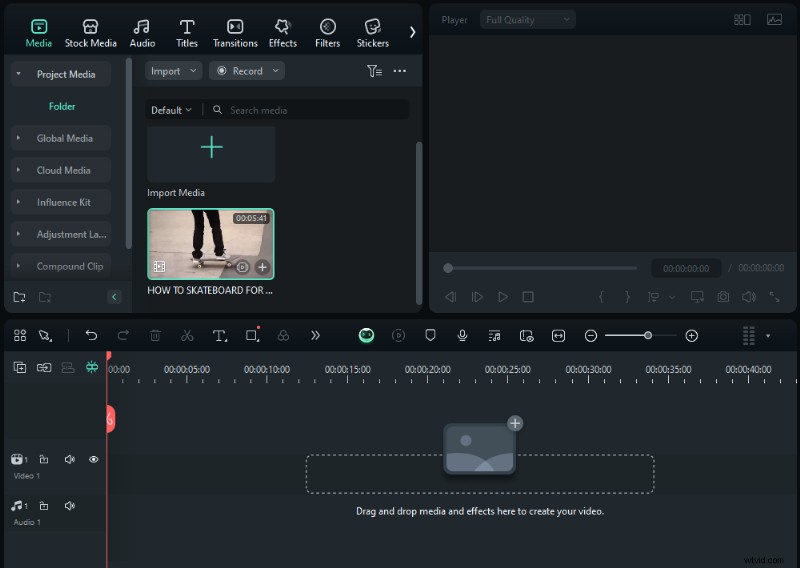This screenshot has height=568, width=800.
Task: Mute the Audio 1 track
Action: [x=69, y=506]
